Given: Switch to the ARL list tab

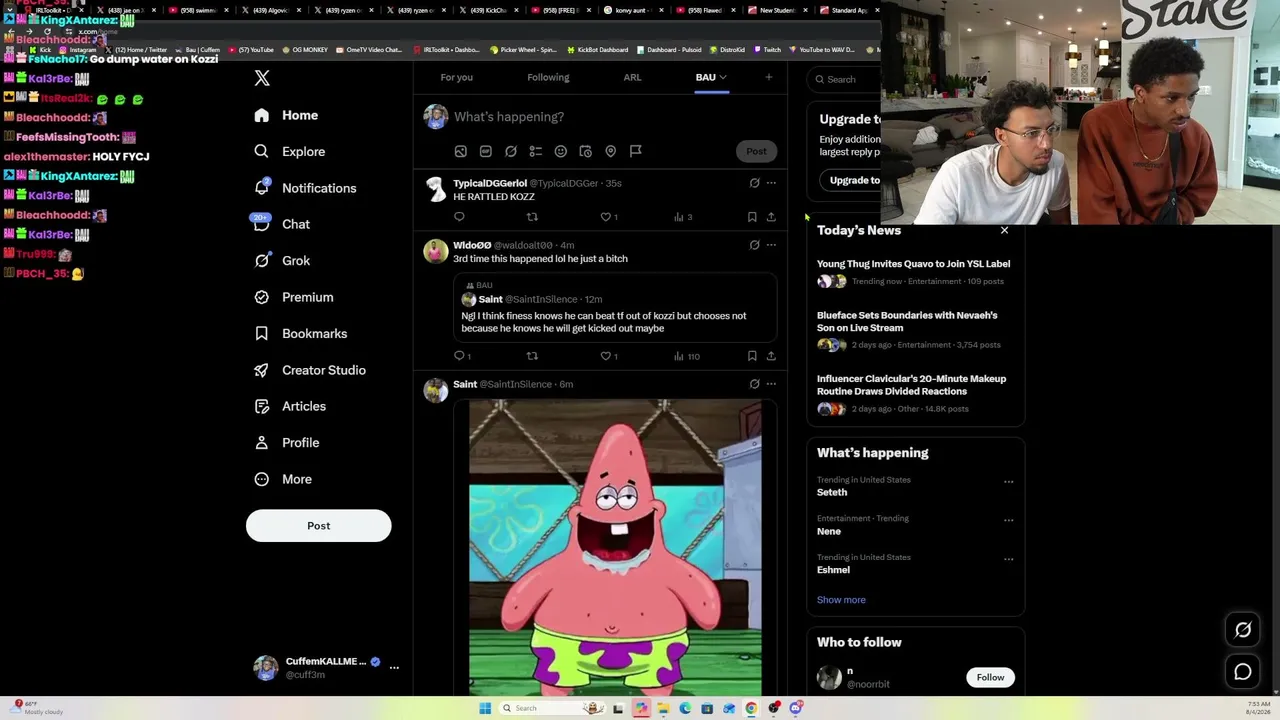Looking at the screenshot, I should point(632,77).
